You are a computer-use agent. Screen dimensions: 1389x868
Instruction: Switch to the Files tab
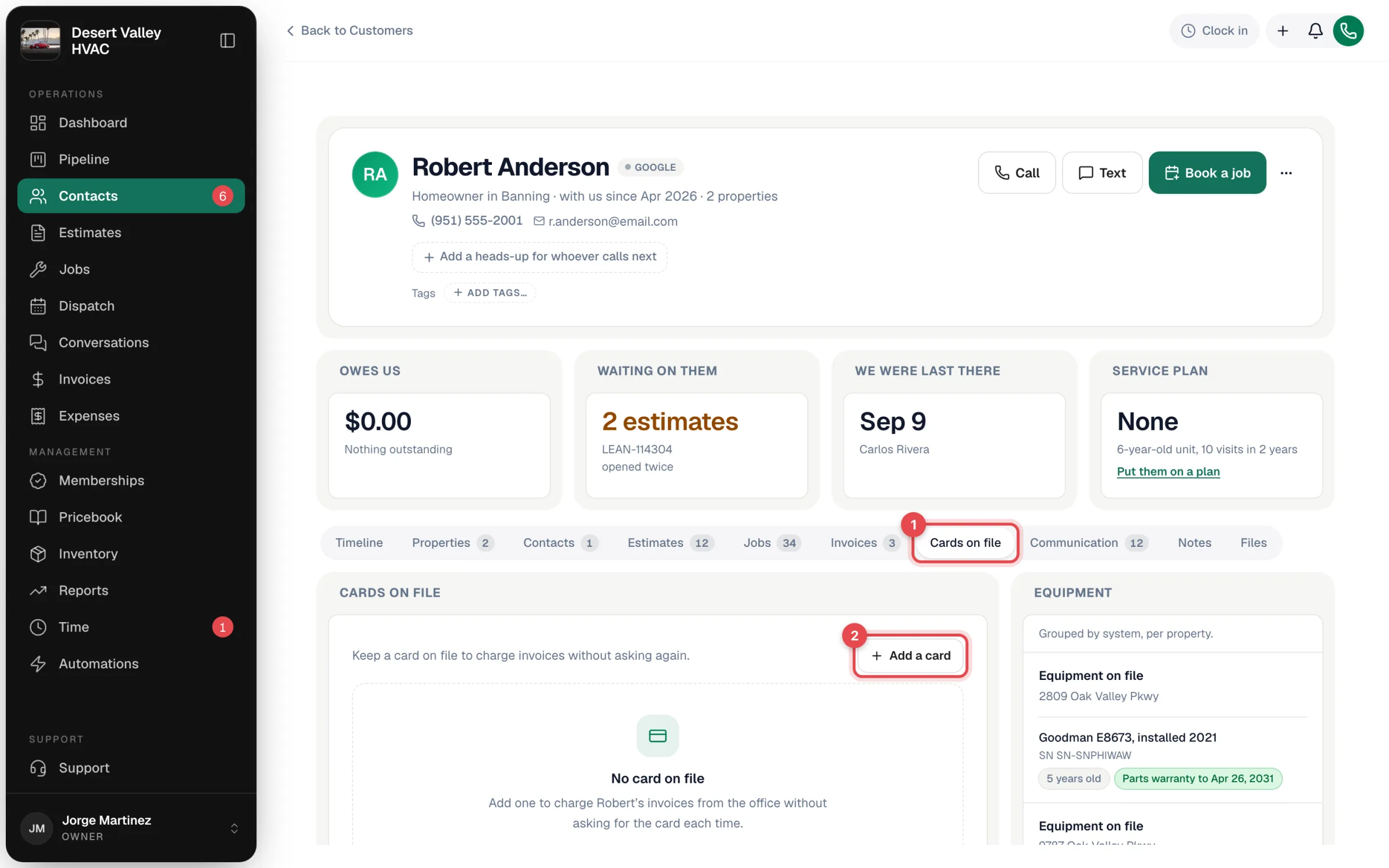[1253, 543]
